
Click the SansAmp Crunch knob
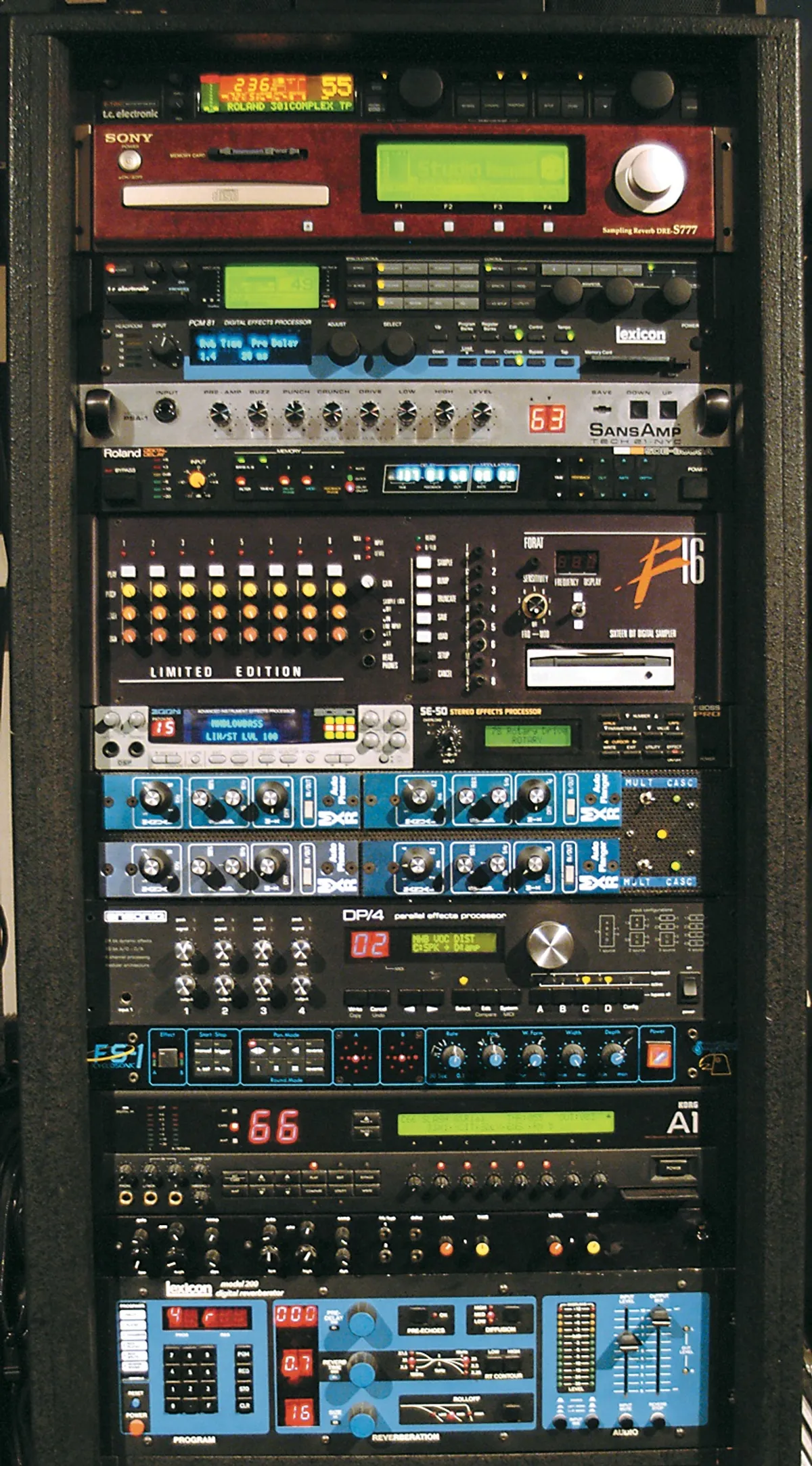pyautogui.click(x=332, y=413)
